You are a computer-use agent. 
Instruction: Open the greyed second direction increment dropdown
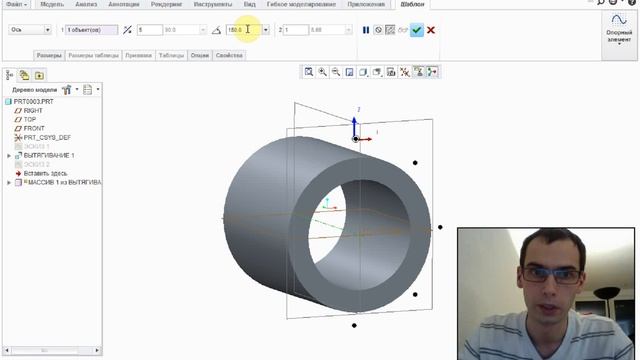point(348,30)
